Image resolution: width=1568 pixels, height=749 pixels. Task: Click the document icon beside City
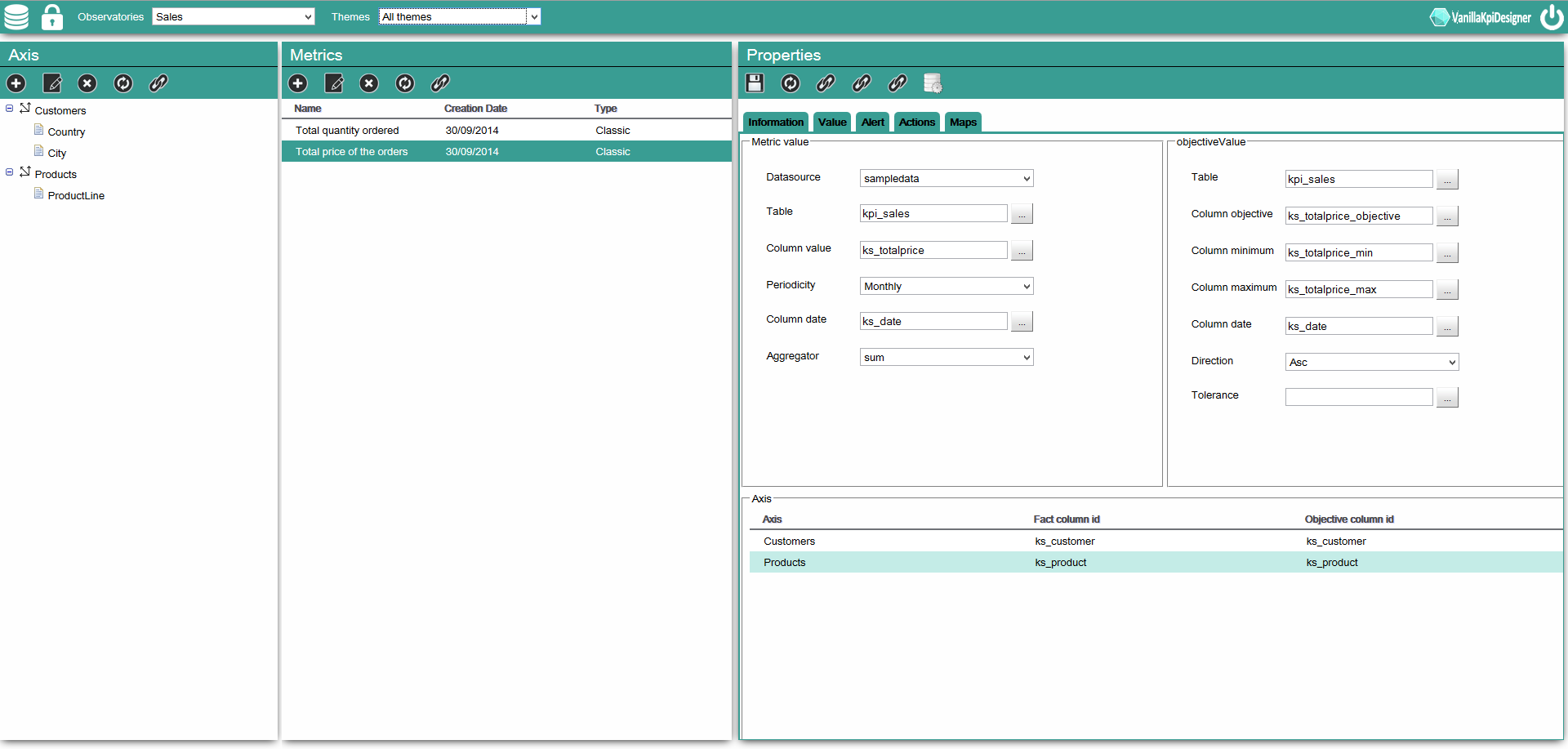[x=38, y=151]
